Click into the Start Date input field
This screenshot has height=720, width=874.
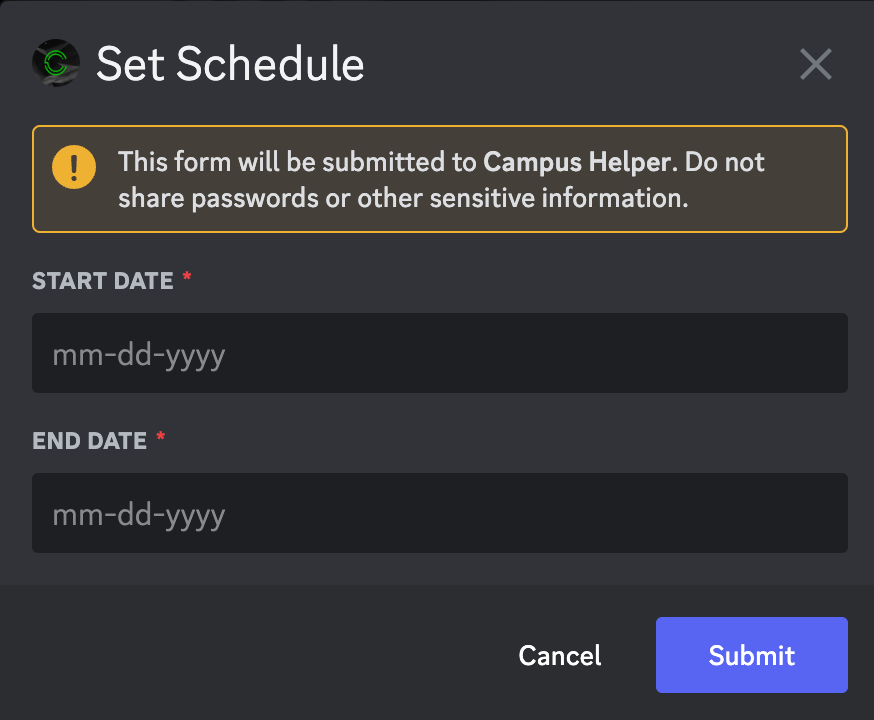click(x=440, y=353)
